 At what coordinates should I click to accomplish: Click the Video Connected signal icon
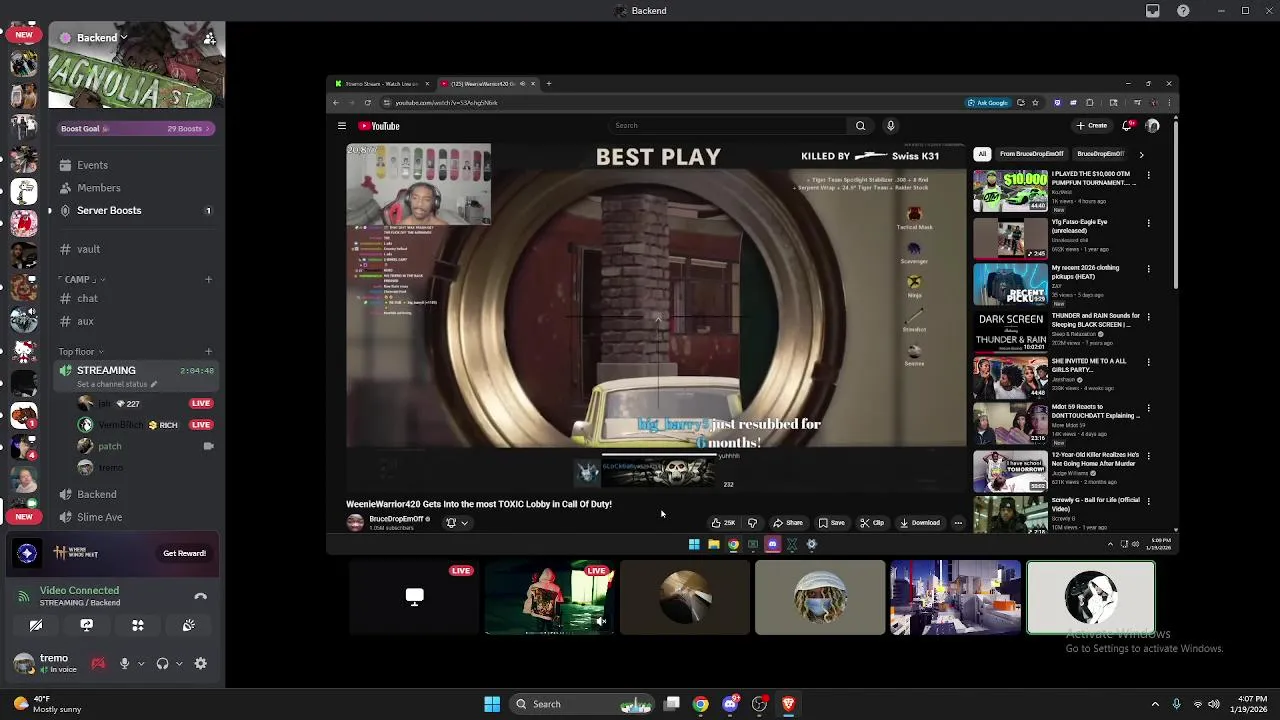click(23, 596)
